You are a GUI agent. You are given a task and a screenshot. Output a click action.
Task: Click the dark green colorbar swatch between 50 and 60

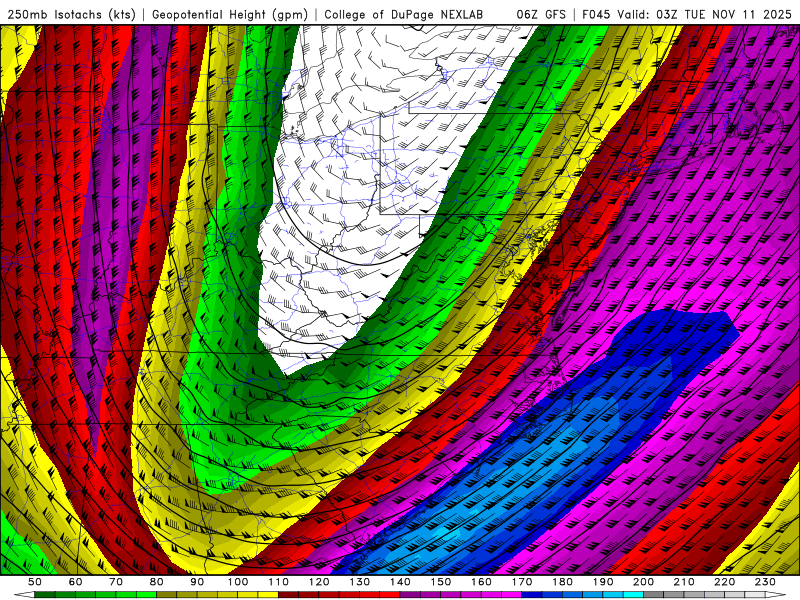coord(45,595)
